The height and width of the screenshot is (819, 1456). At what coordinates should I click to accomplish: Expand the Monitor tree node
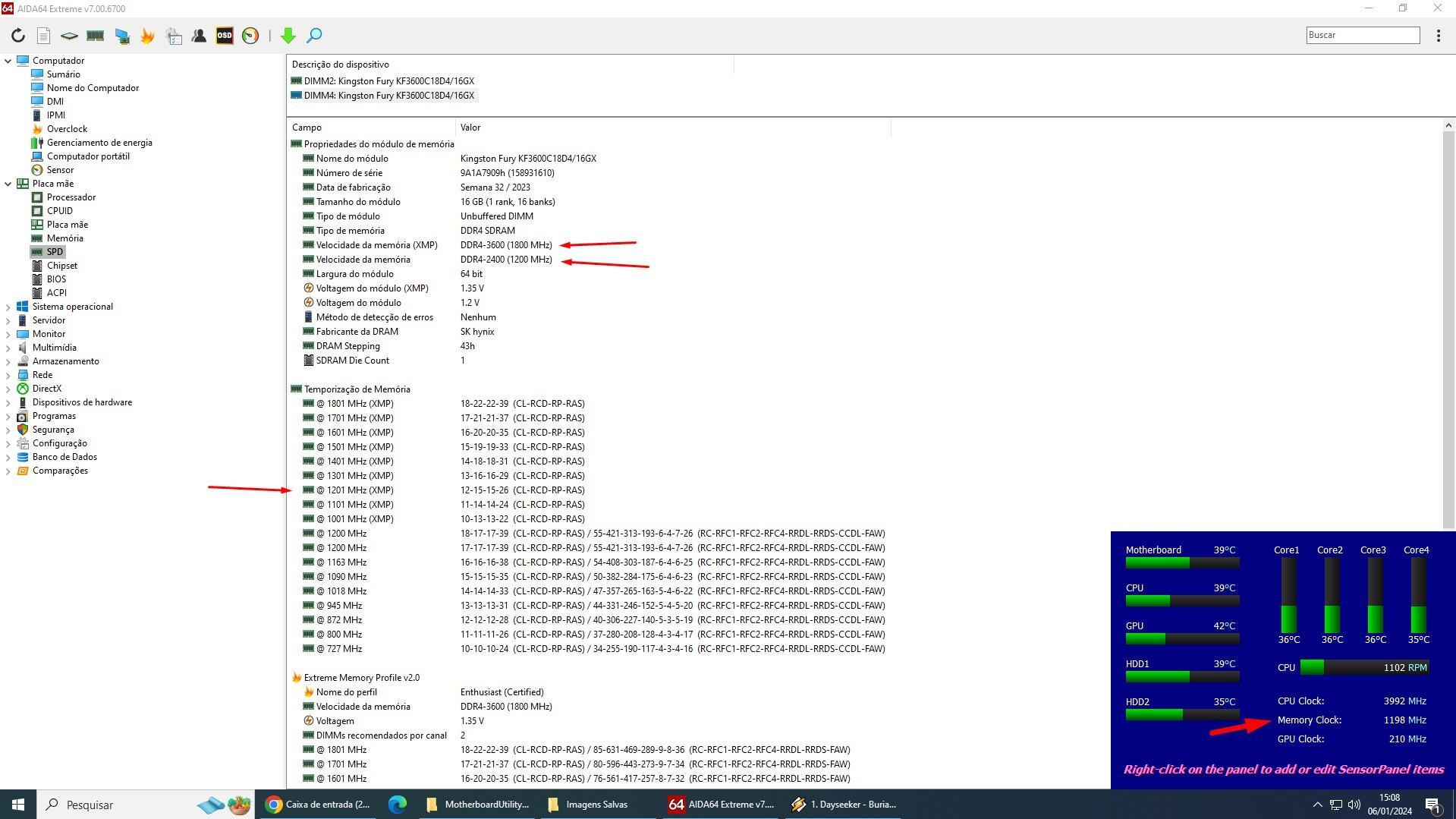(8, 334)
